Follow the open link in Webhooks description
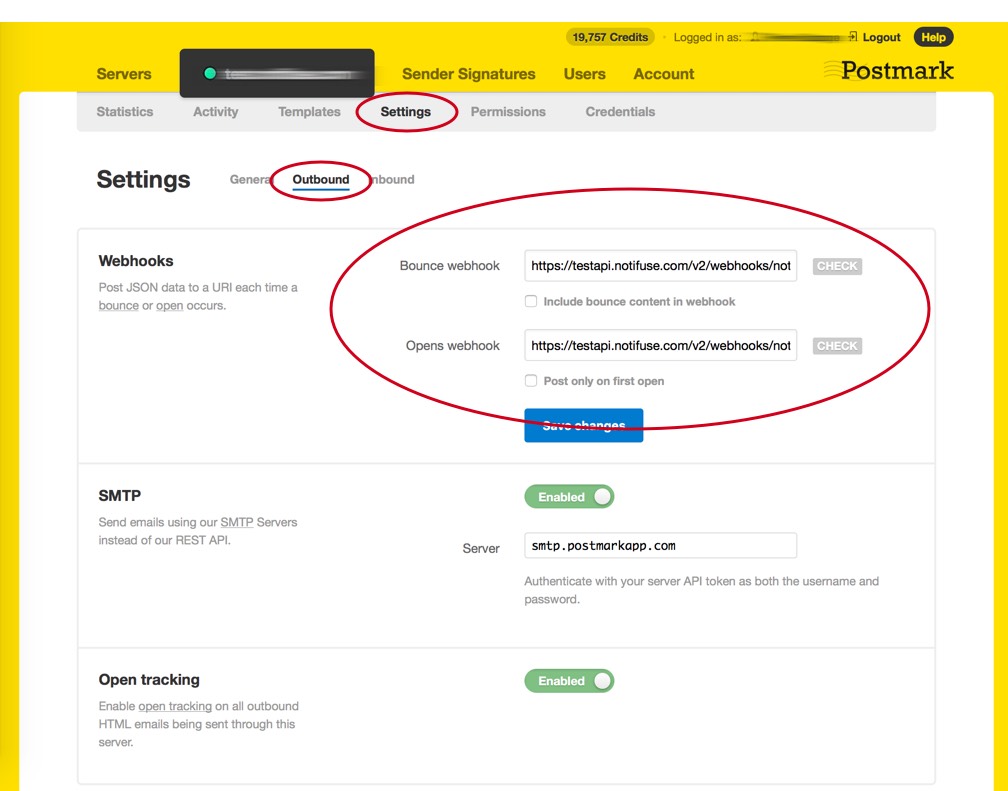This screenshot has width=1008, height=791. point(170,305)
